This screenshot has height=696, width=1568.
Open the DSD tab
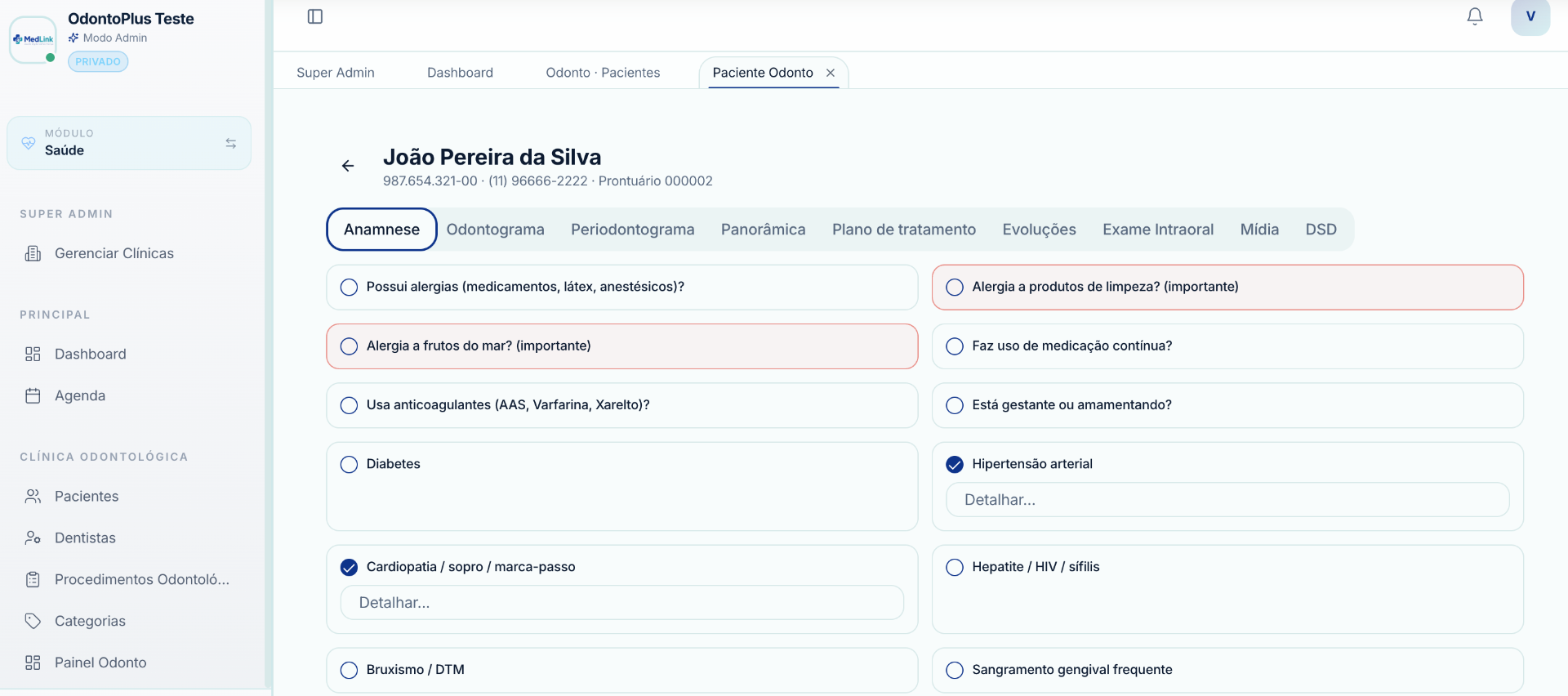coord(1321,230)
